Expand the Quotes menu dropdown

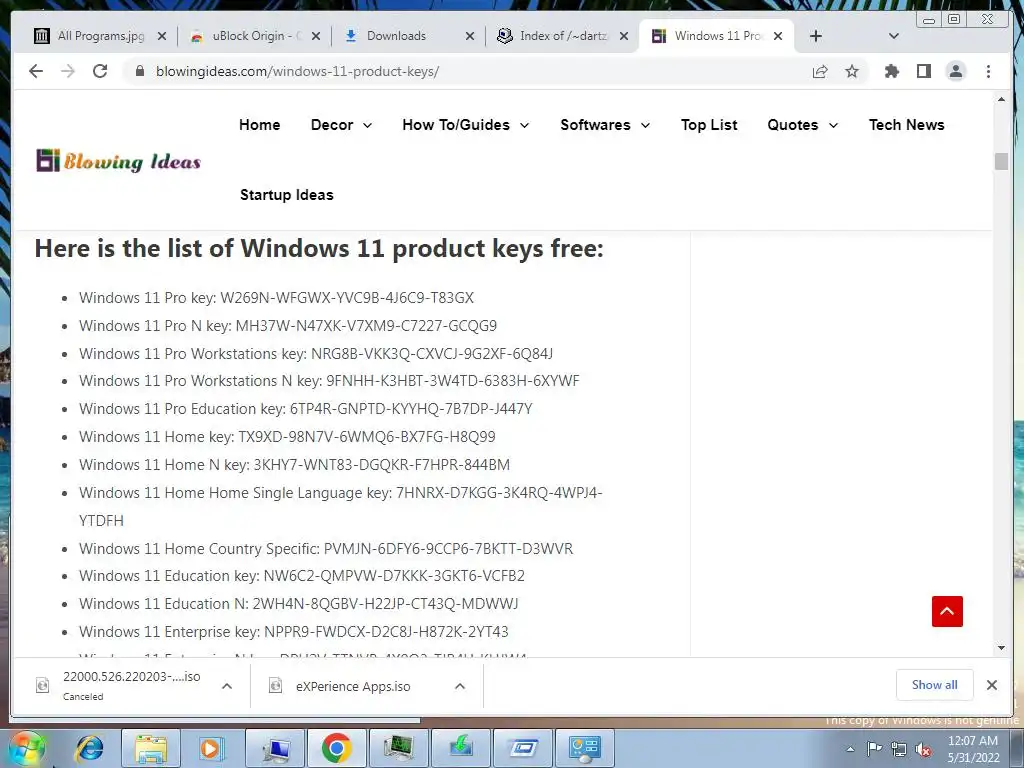[803, 125]
